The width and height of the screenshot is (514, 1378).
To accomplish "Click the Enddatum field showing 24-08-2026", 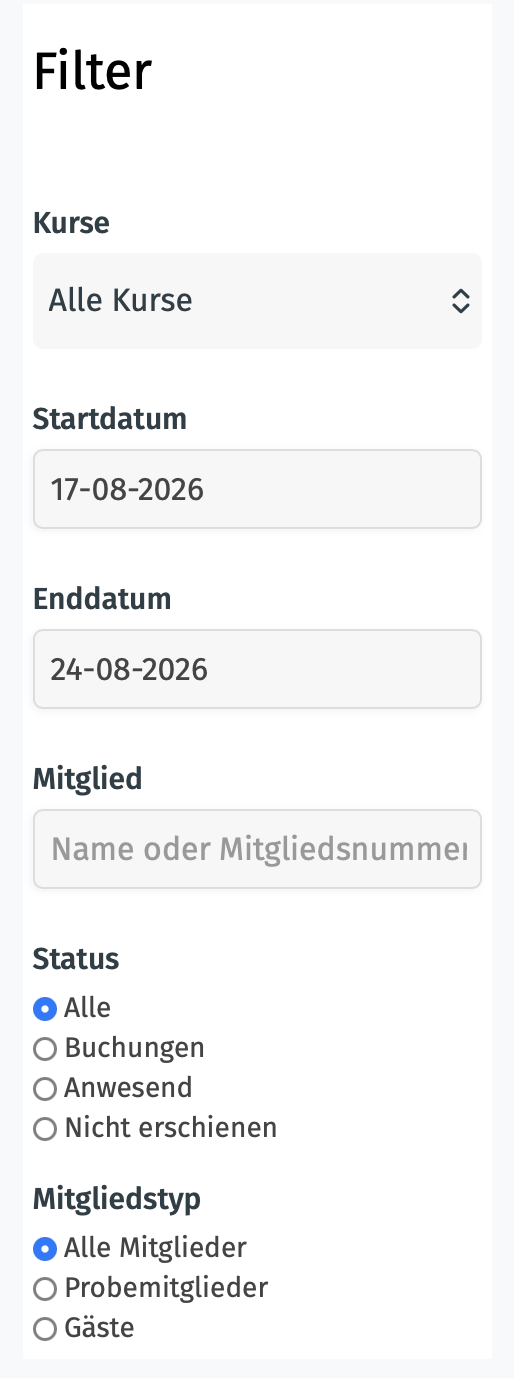I will coord(257,669).
